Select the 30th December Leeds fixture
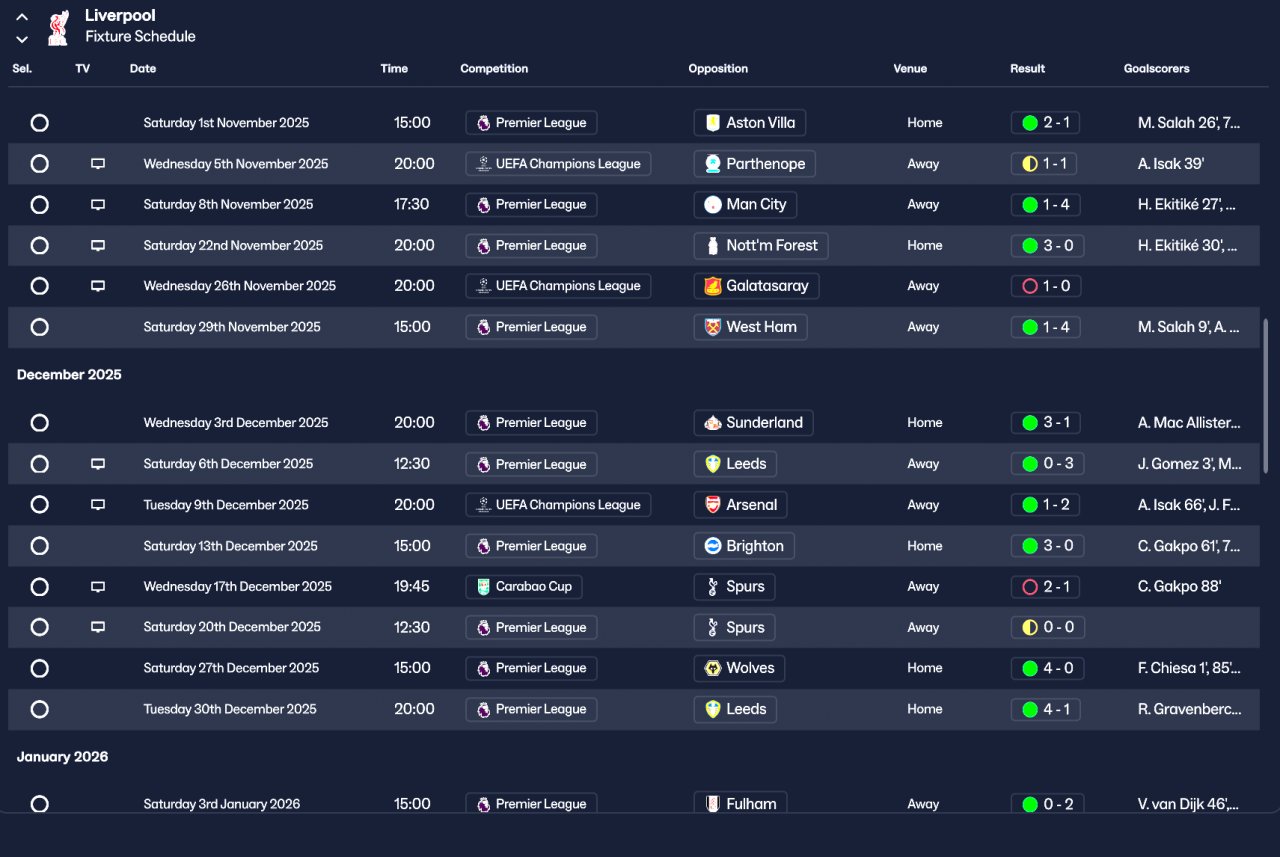The width and height of the screenshot is (1280, 857). click(39, 709)
